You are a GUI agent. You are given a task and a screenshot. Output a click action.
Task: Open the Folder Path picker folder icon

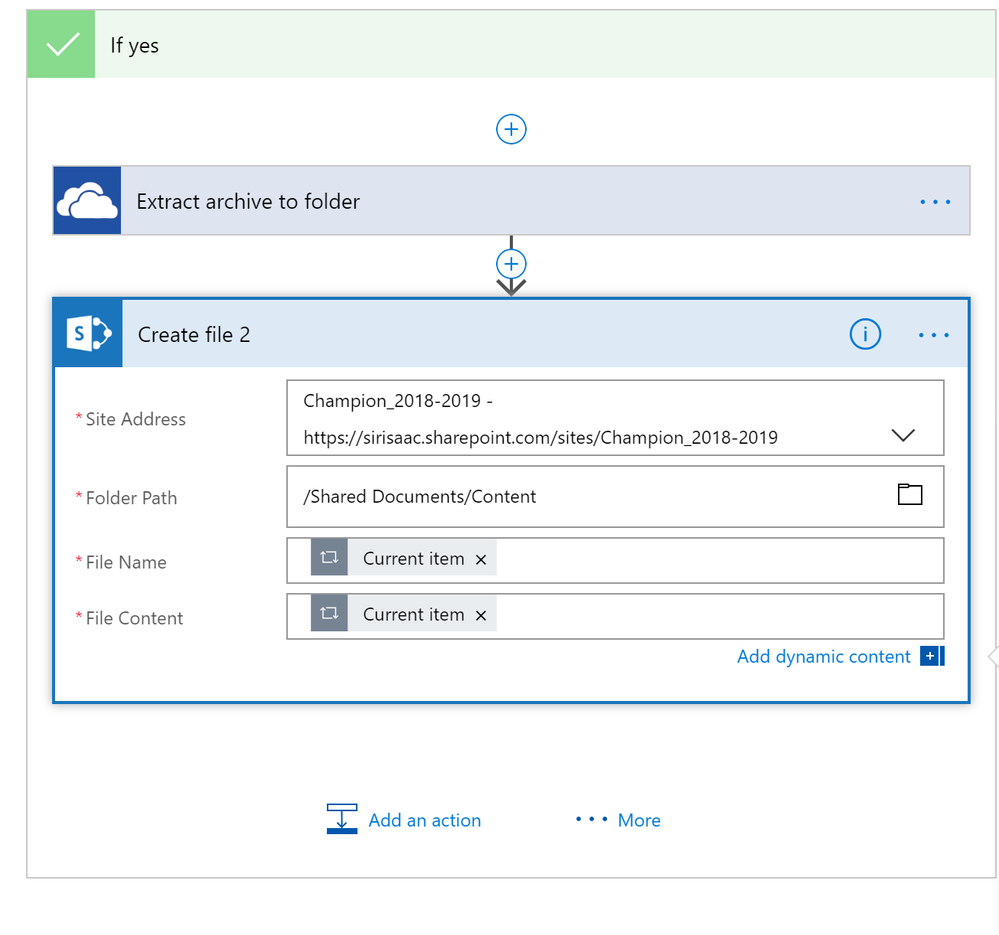point(910,494)
